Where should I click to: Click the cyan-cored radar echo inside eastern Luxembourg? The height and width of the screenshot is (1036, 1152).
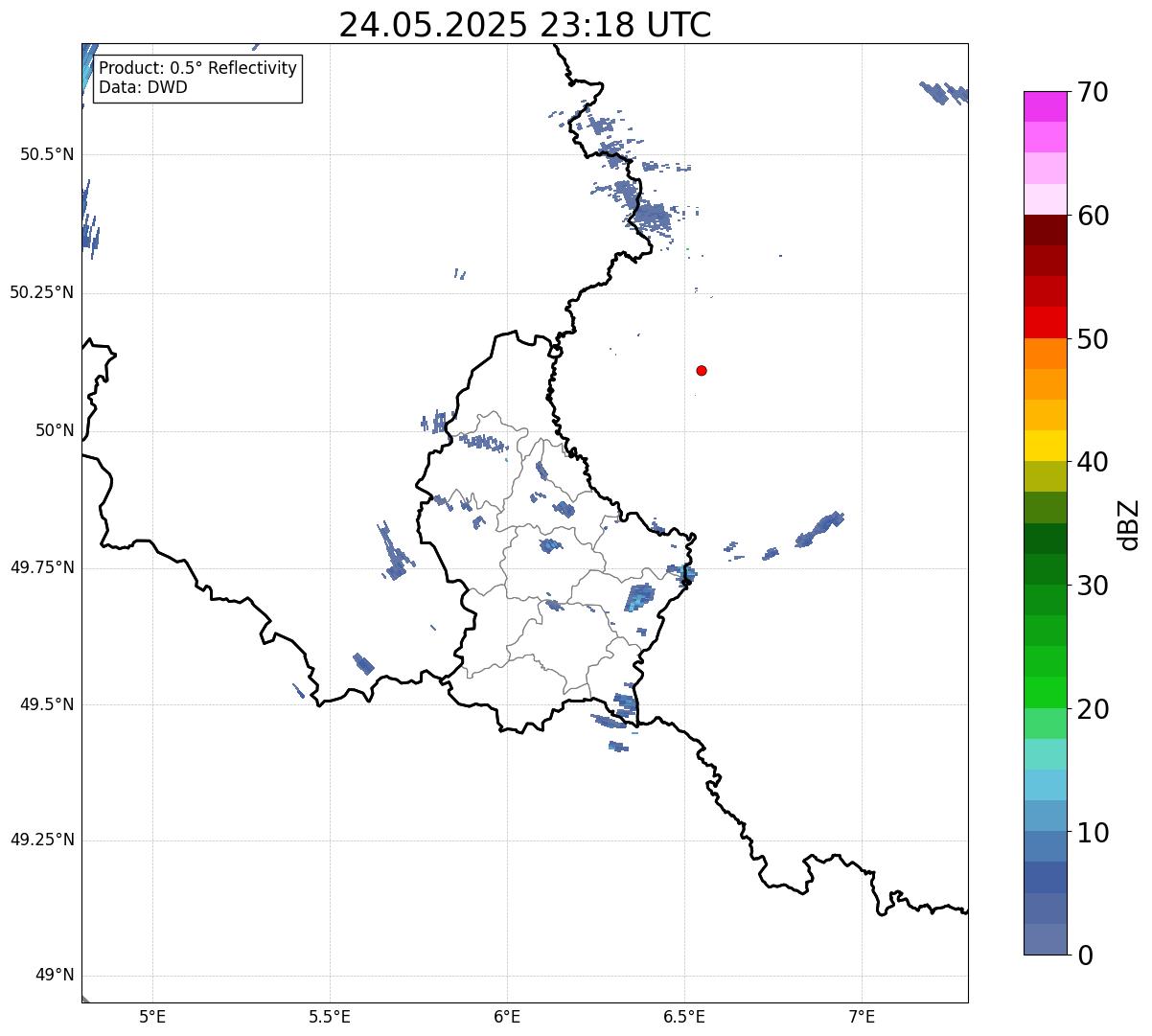coord(638,597)
